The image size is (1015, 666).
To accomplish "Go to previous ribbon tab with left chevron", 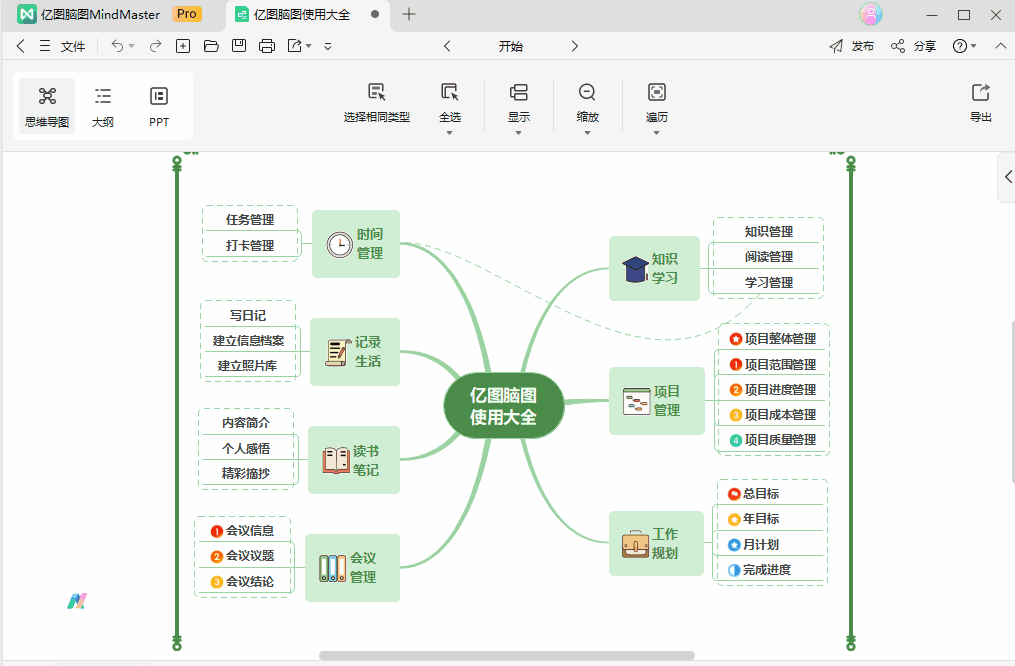I will [x=447, y=46].
